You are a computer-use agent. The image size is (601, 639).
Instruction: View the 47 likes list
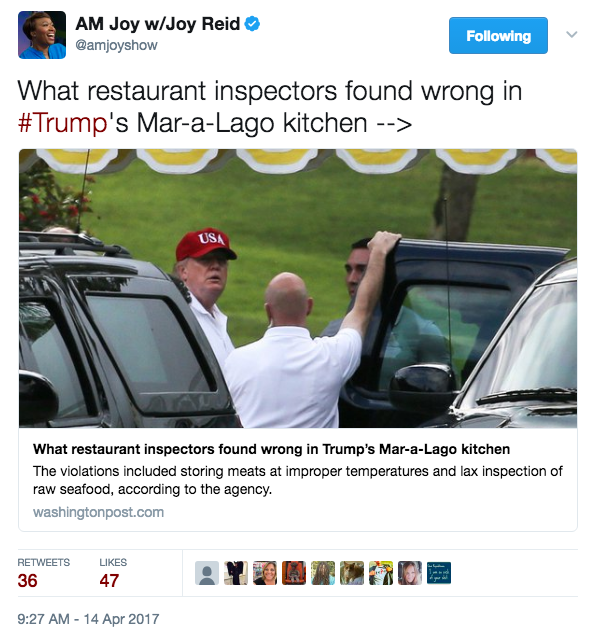tap(113, 573)
